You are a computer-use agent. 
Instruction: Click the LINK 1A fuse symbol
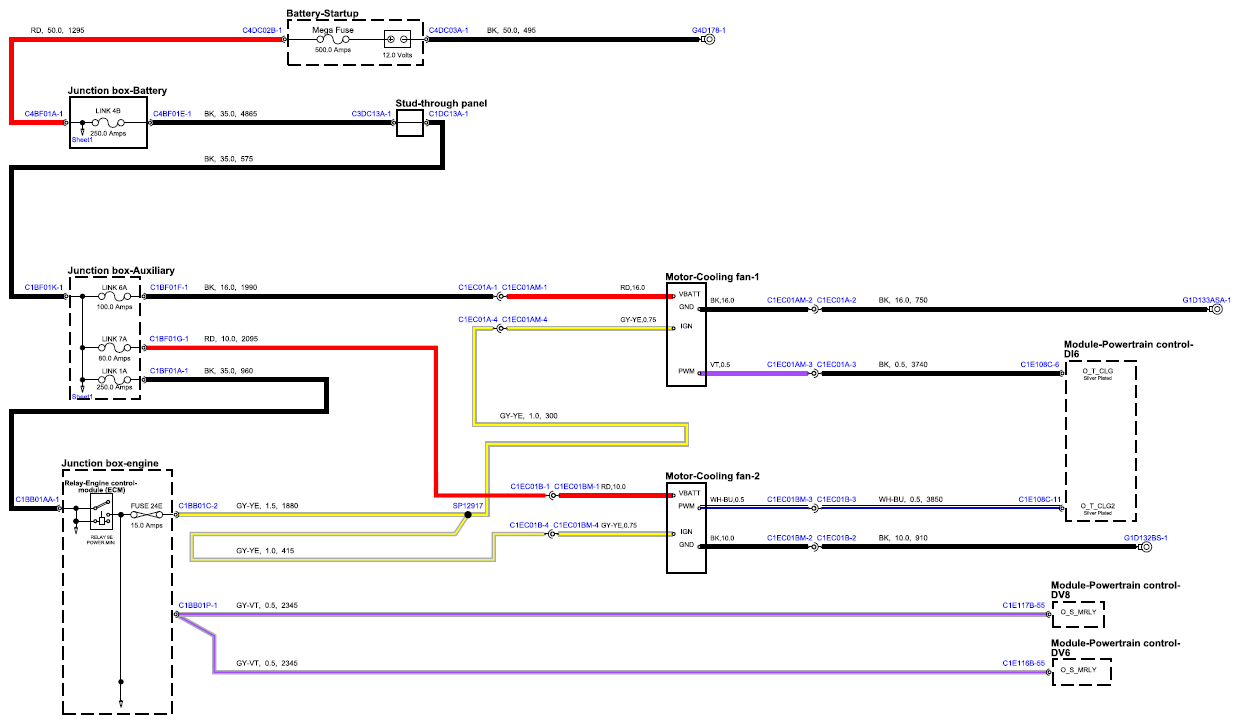[x=115, y=380]
